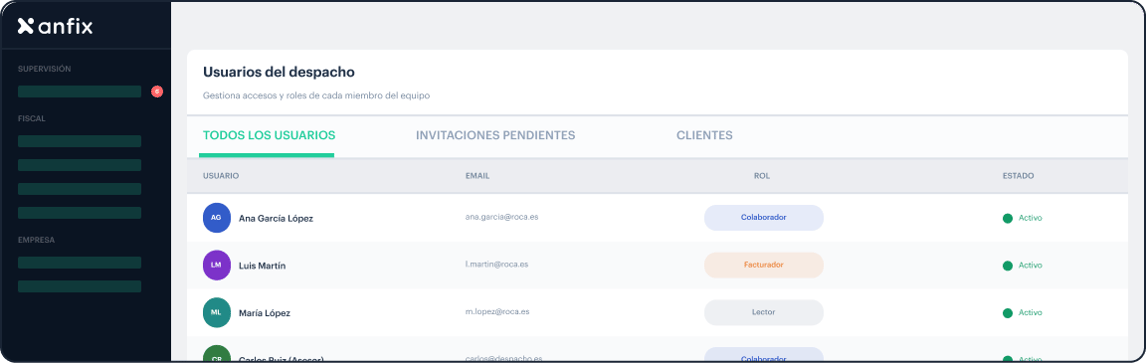Click the Colaborador role badge for Ana García

764,218
